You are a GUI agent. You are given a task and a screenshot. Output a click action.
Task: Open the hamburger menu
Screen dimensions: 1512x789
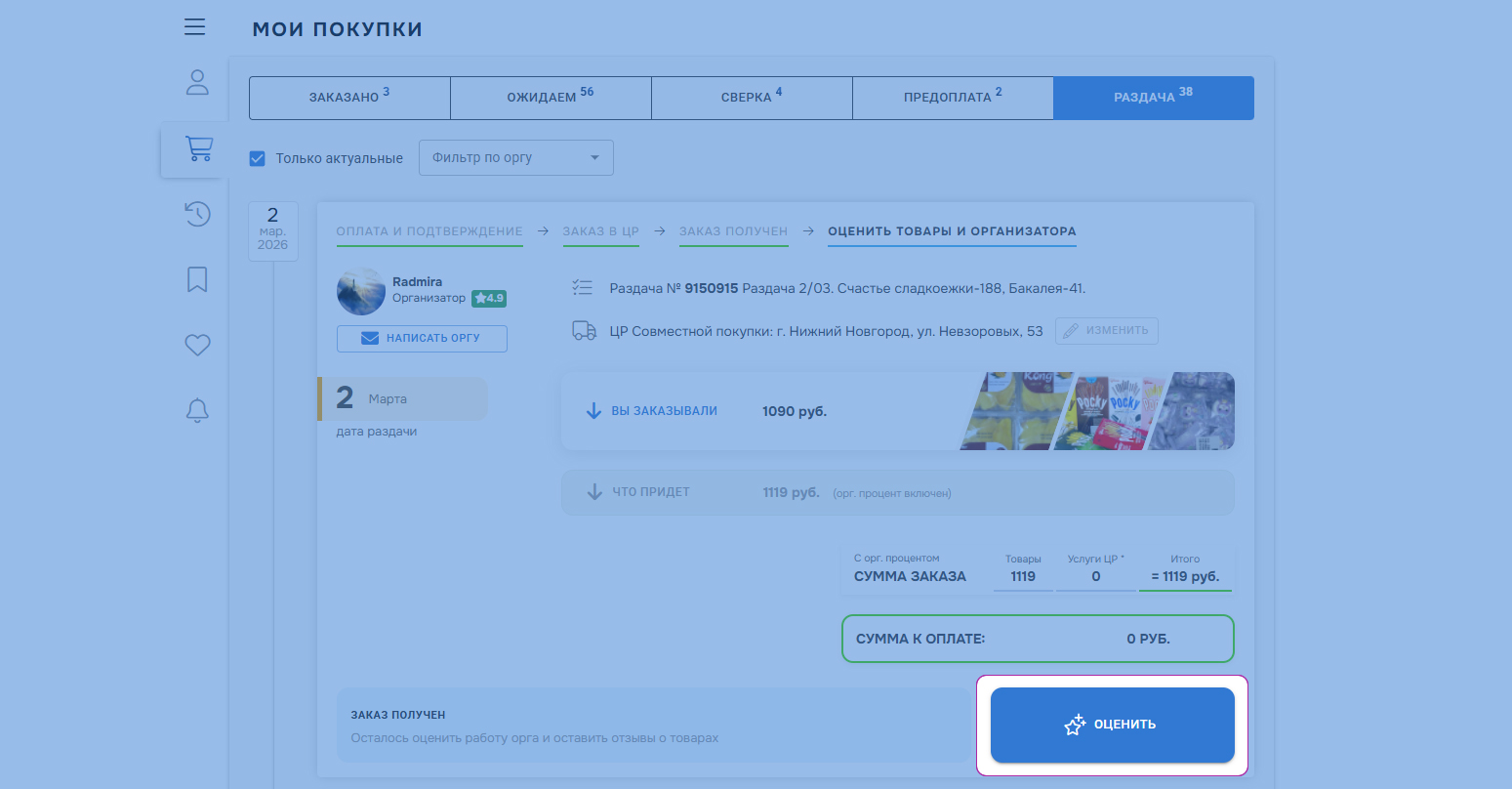(195, 26)
